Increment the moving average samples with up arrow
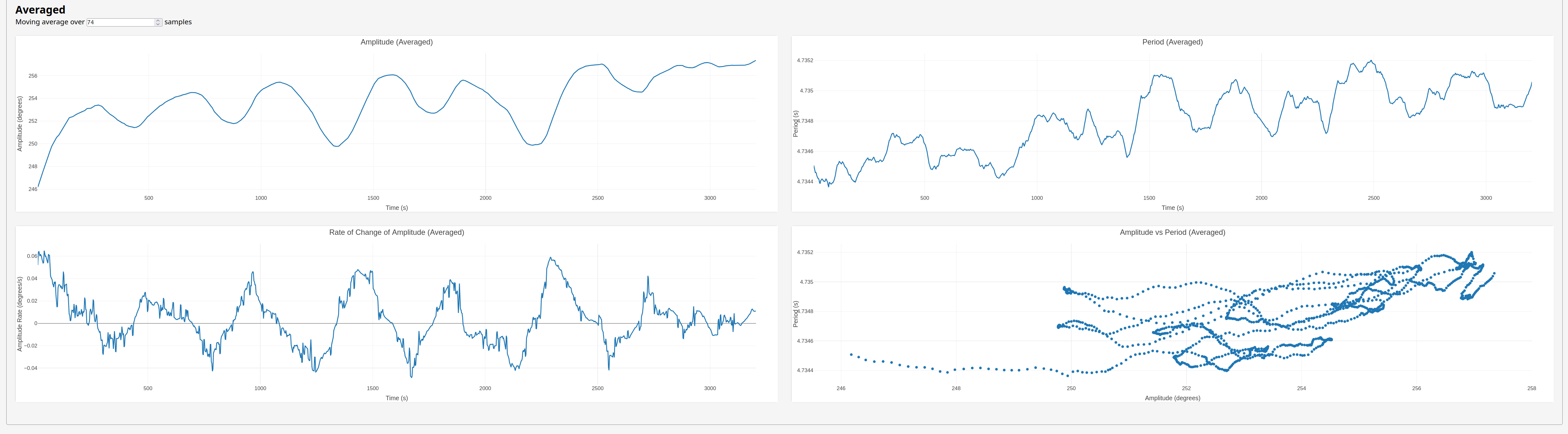1568x434 pixels. pyautogui.click(x=158, y=20)
